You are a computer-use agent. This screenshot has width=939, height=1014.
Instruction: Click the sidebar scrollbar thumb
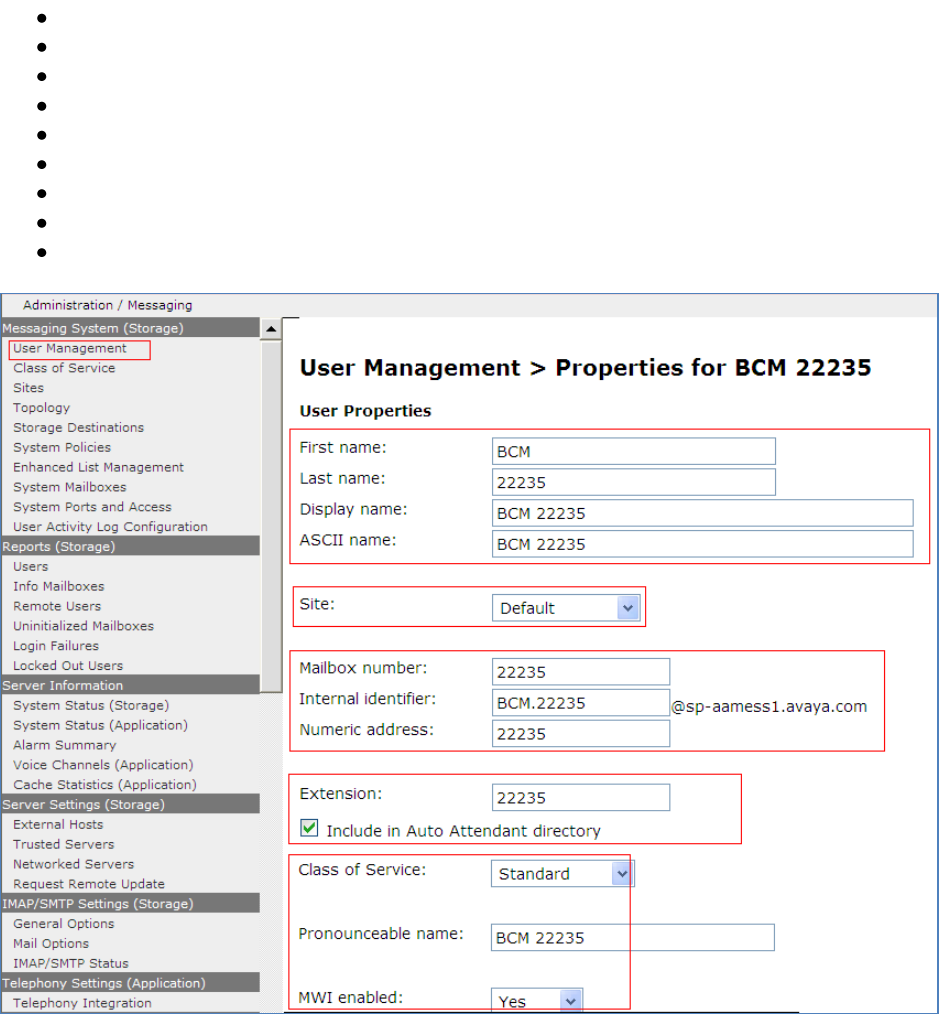[x=271, y=517]
